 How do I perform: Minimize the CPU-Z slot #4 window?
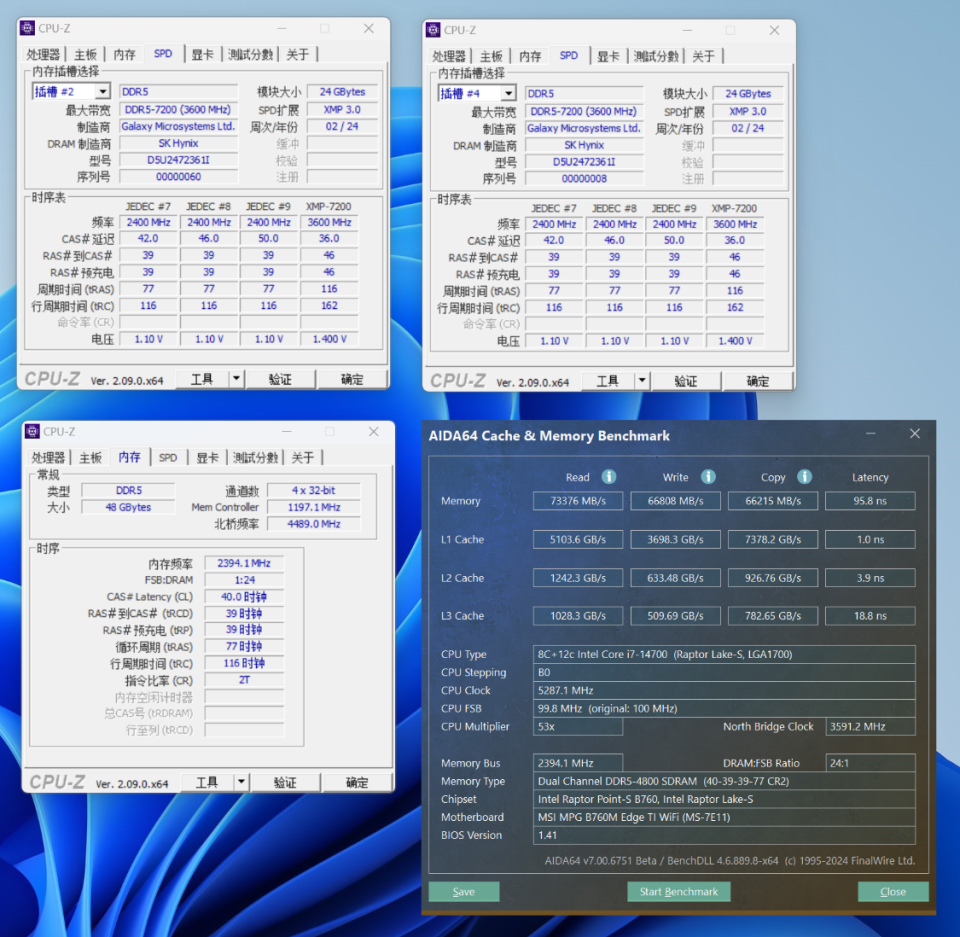coord(688,30)
